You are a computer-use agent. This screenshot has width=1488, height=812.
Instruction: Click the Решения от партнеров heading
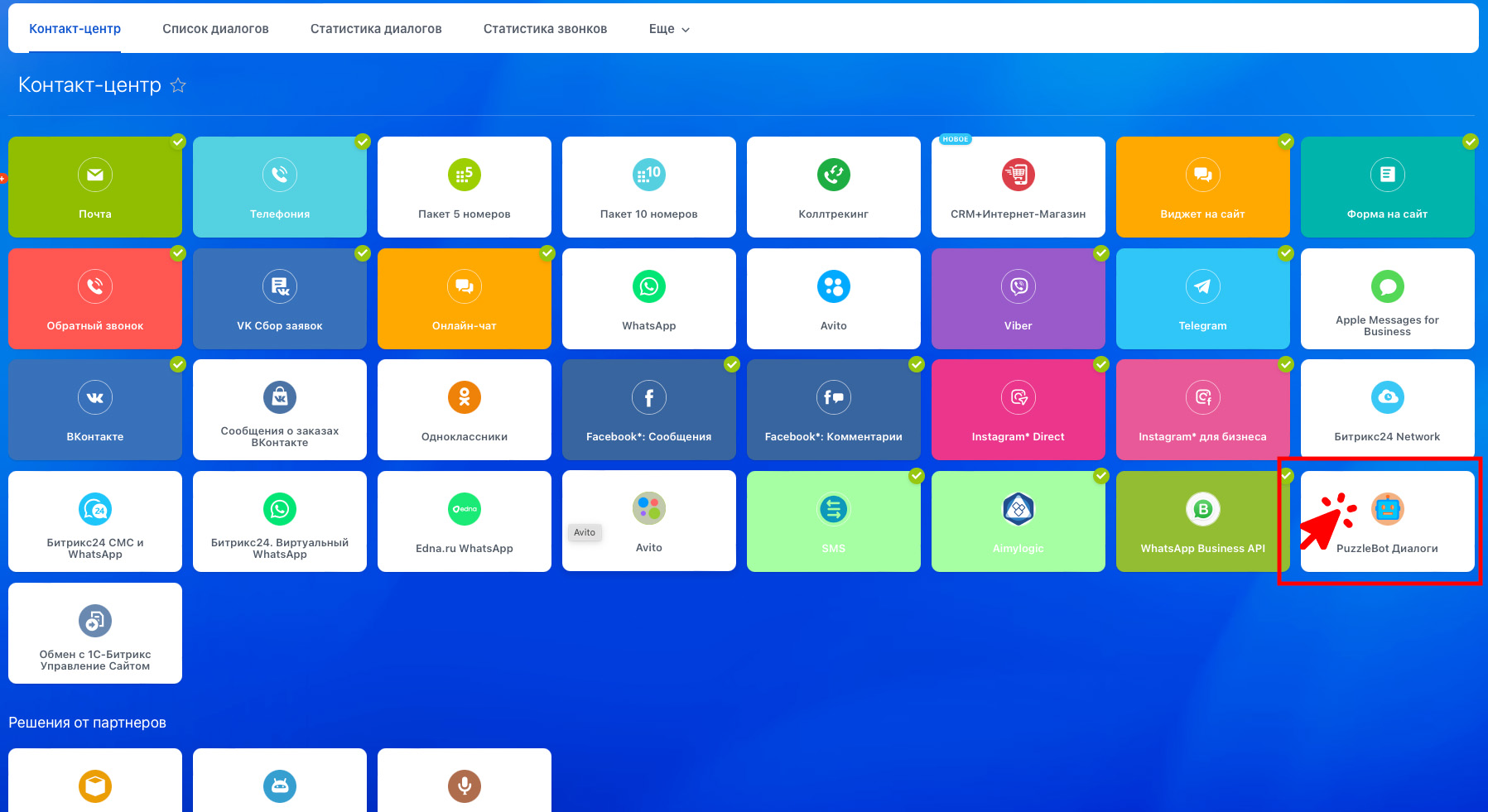pos(87,723)
